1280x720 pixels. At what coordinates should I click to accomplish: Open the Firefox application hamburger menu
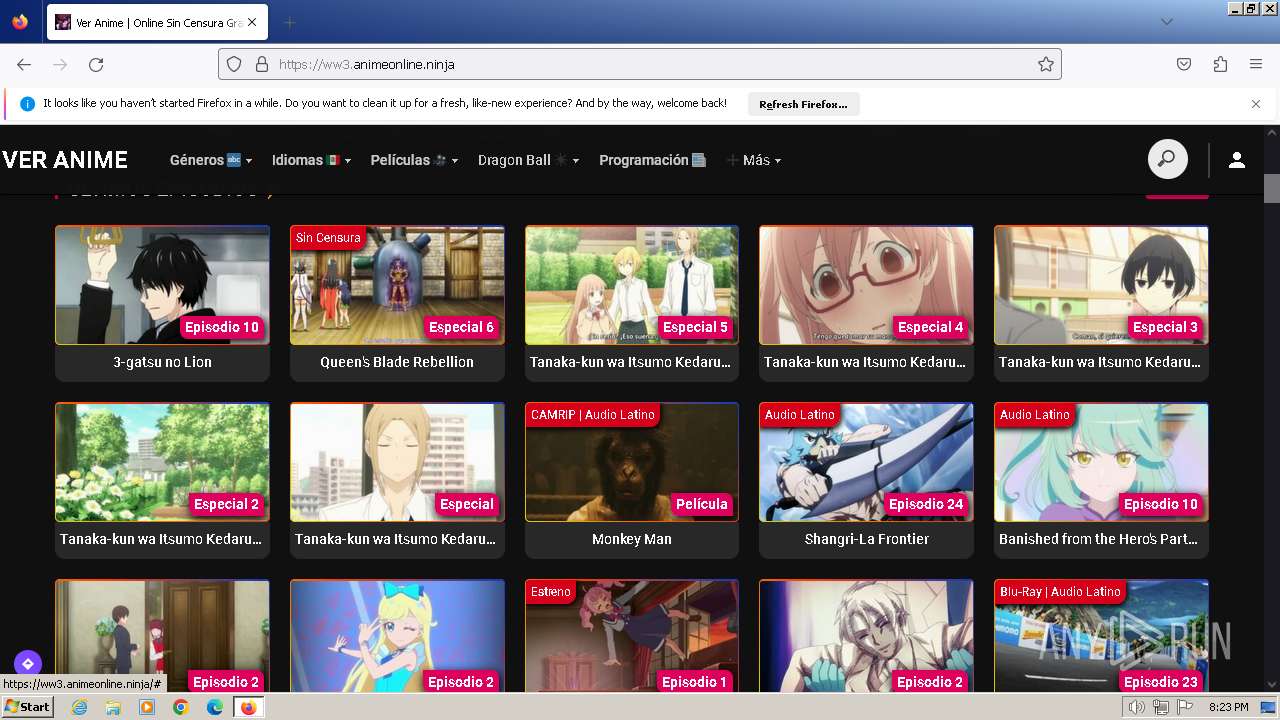pos(1256,64)
